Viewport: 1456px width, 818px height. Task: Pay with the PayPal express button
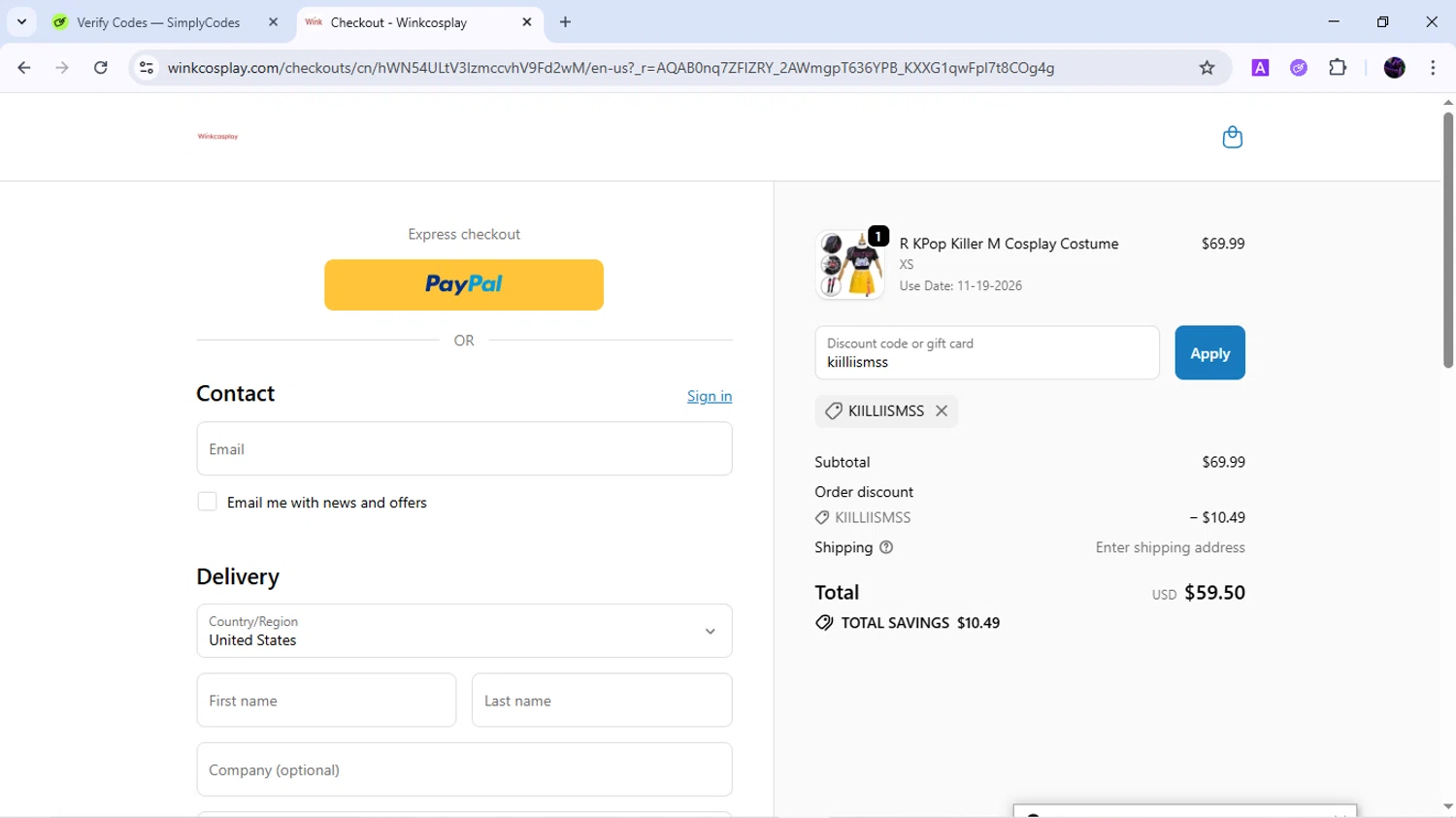(464, 284)
